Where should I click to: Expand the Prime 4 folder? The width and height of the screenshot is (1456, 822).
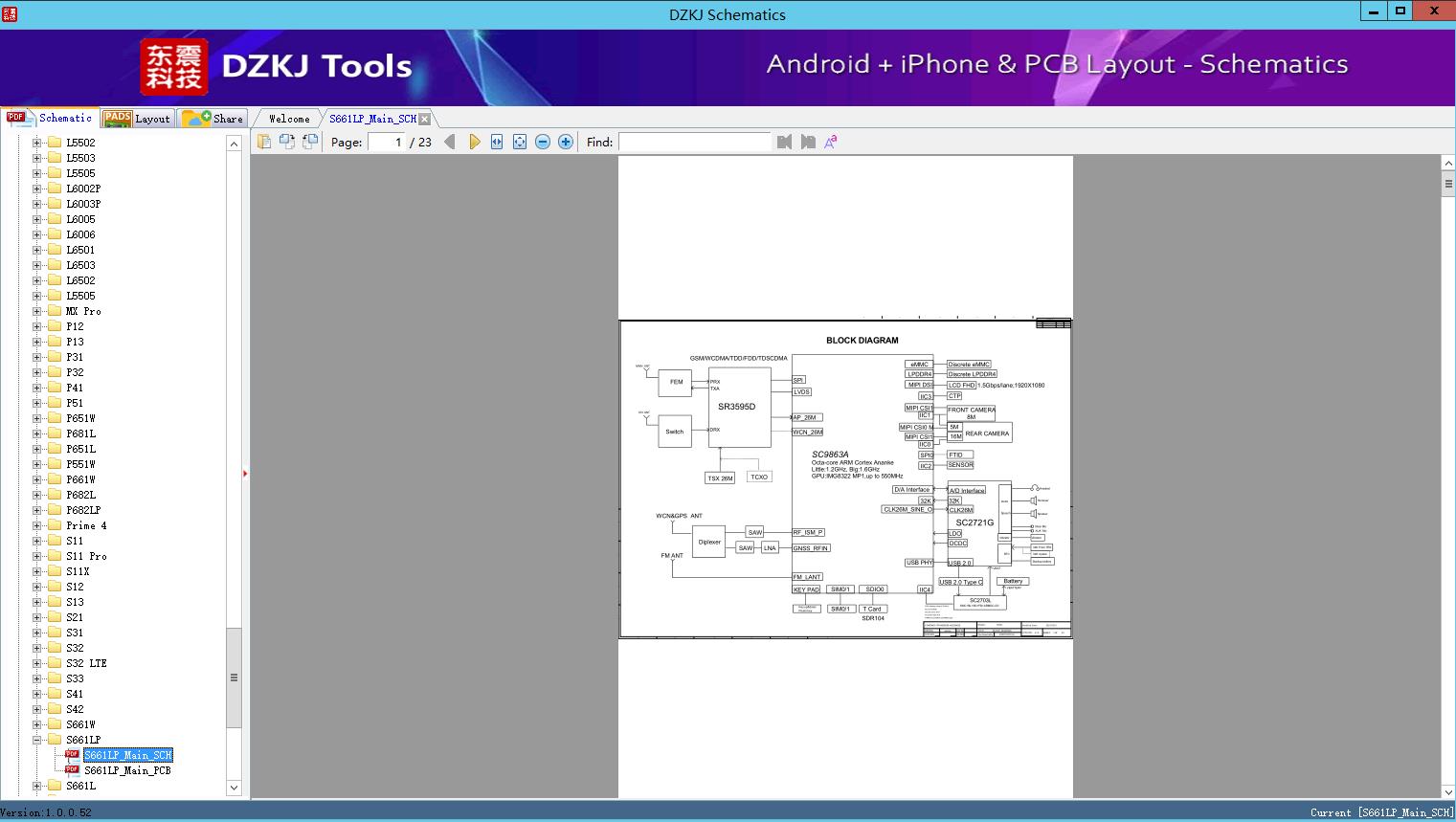tap(36, 525)
